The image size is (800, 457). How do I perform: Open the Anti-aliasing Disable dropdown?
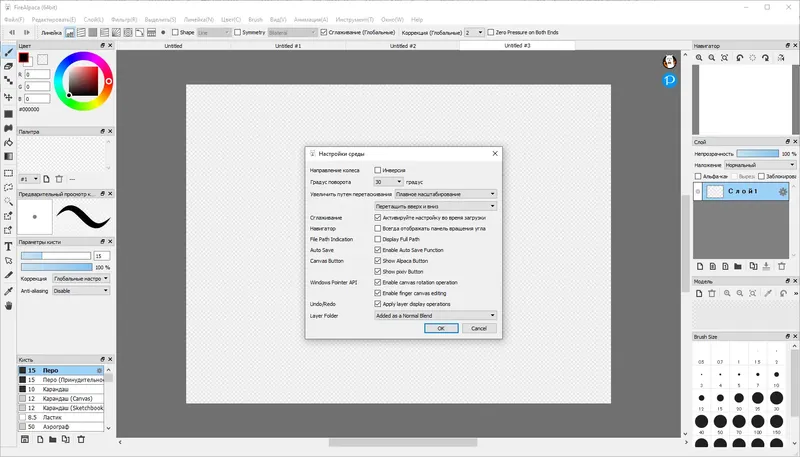coord(81,291)
